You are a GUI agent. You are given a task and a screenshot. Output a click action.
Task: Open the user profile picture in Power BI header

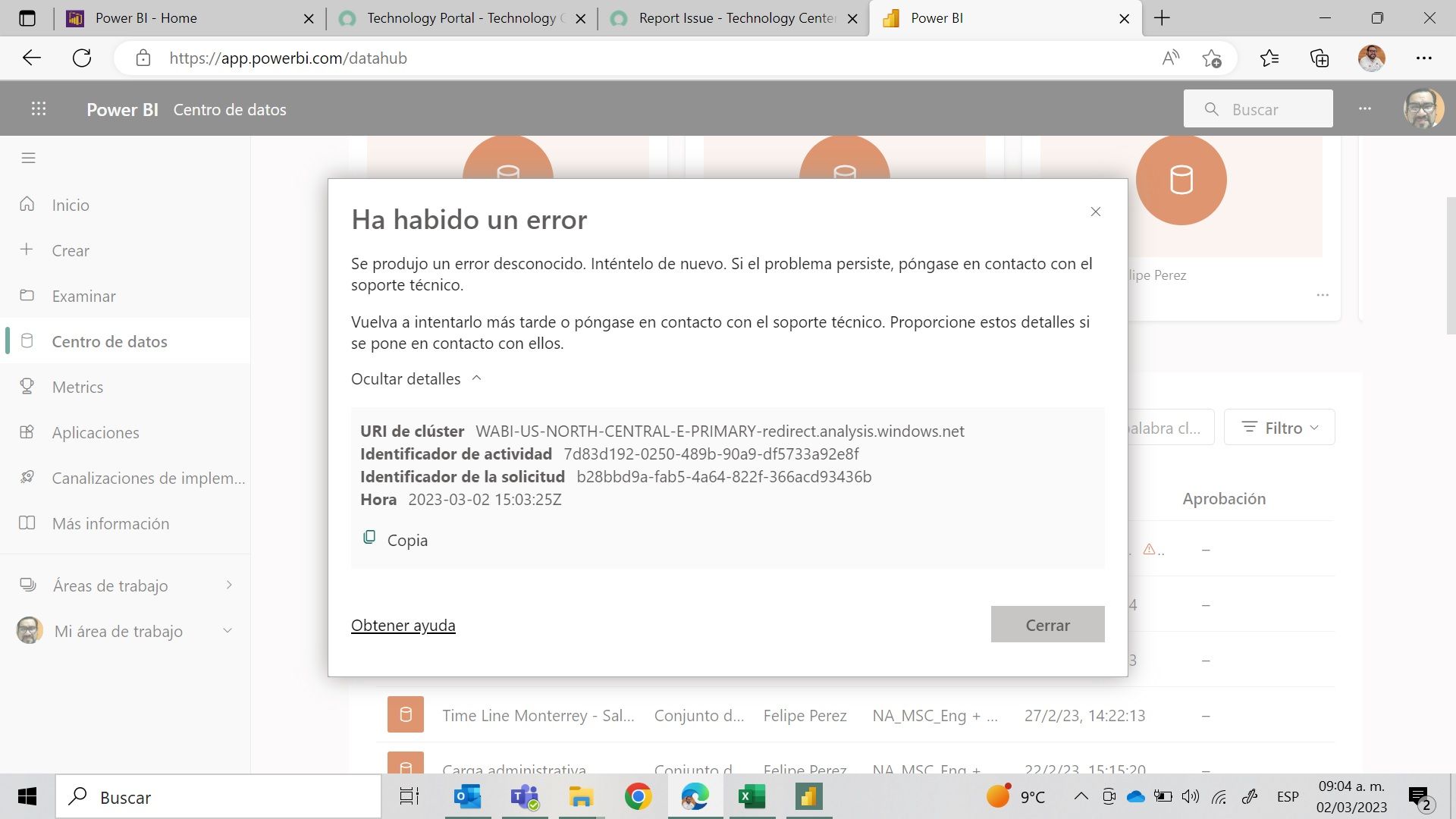(x=1423, y=108)
